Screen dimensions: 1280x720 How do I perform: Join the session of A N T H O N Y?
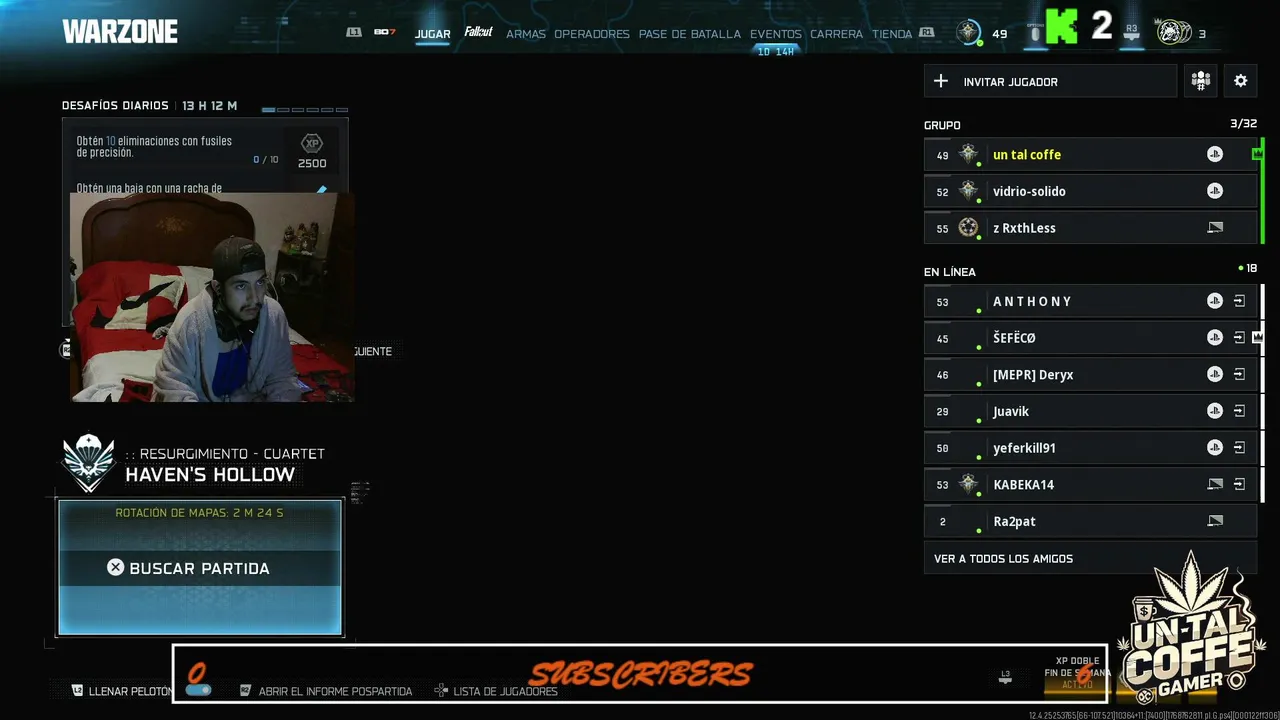coord(1239,301)
